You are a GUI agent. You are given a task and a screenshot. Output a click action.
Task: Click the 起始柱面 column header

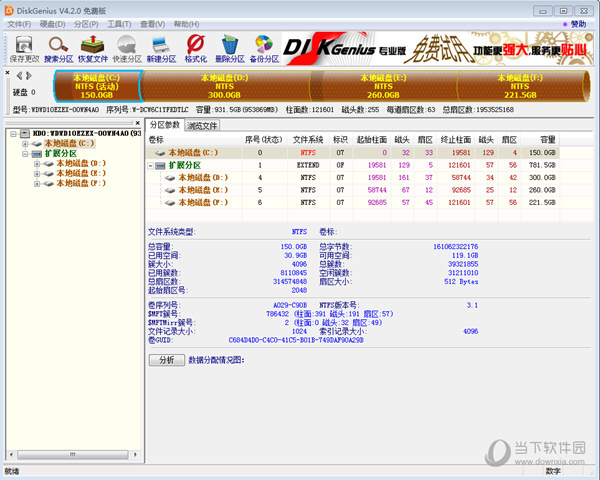[372, 140]
